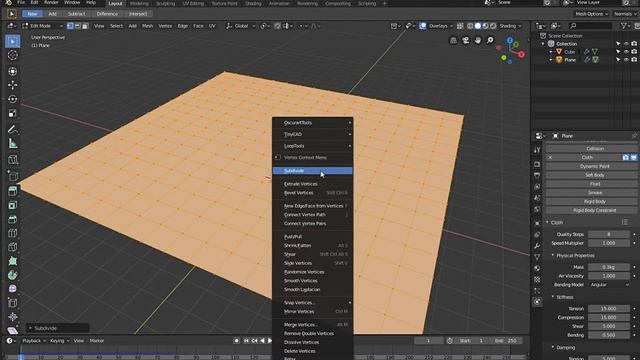
Task: Switch to the Sculpting workspace tab
Action: pos(165,4)
